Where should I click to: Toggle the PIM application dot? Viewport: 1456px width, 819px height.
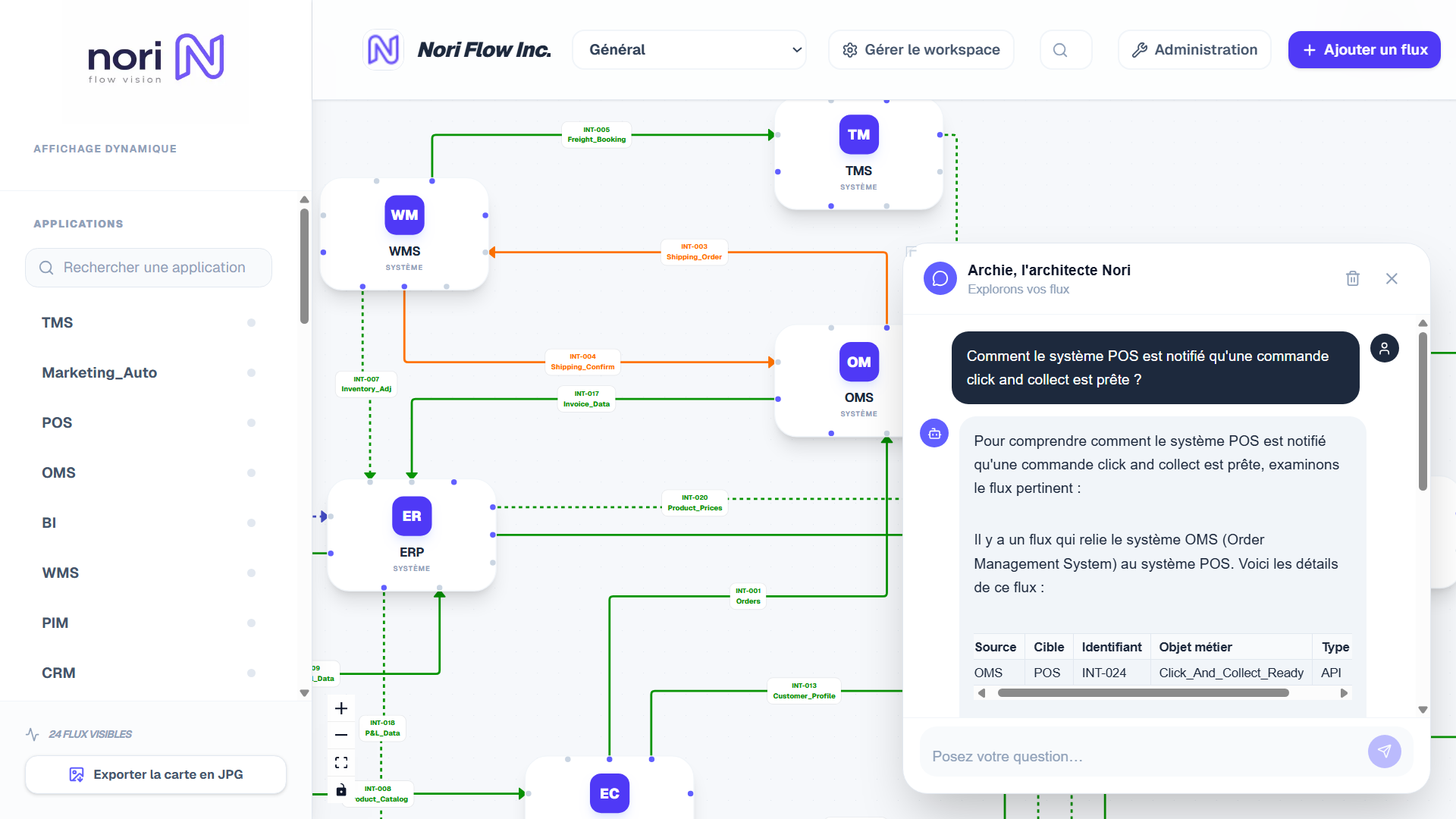click(x=251, y=623)
